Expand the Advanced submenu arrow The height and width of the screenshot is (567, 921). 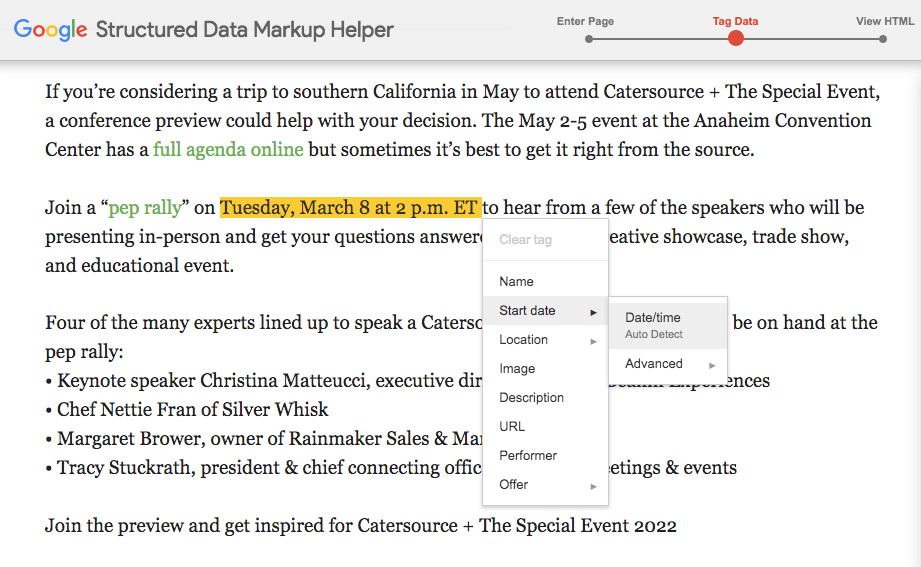tap(712, 365)
